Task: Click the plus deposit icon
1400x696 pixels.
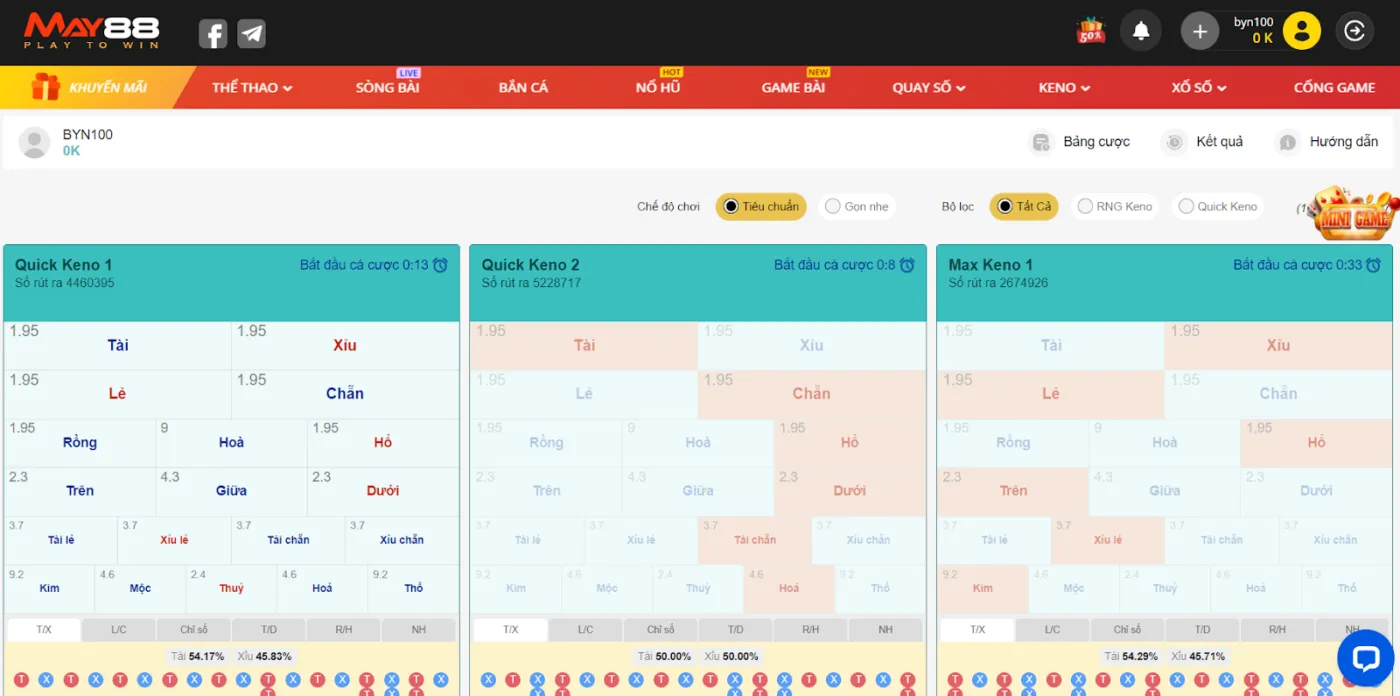Action: tap(1200, 31)
